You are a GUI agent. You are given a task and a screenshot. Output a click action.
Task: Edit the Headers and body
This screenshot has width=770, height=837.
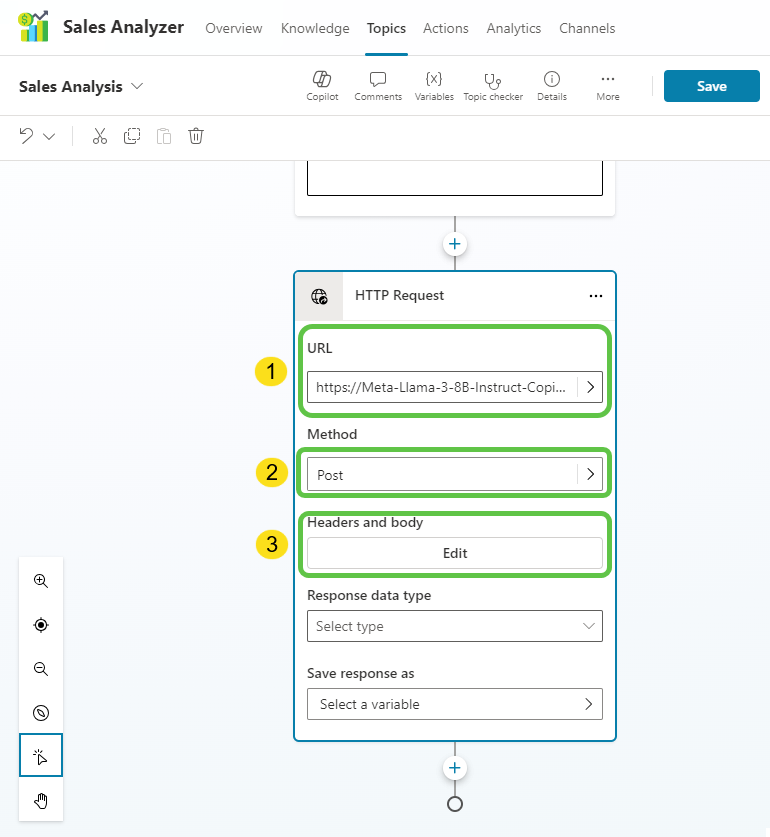pyautogui.click(x=455, y=553)
